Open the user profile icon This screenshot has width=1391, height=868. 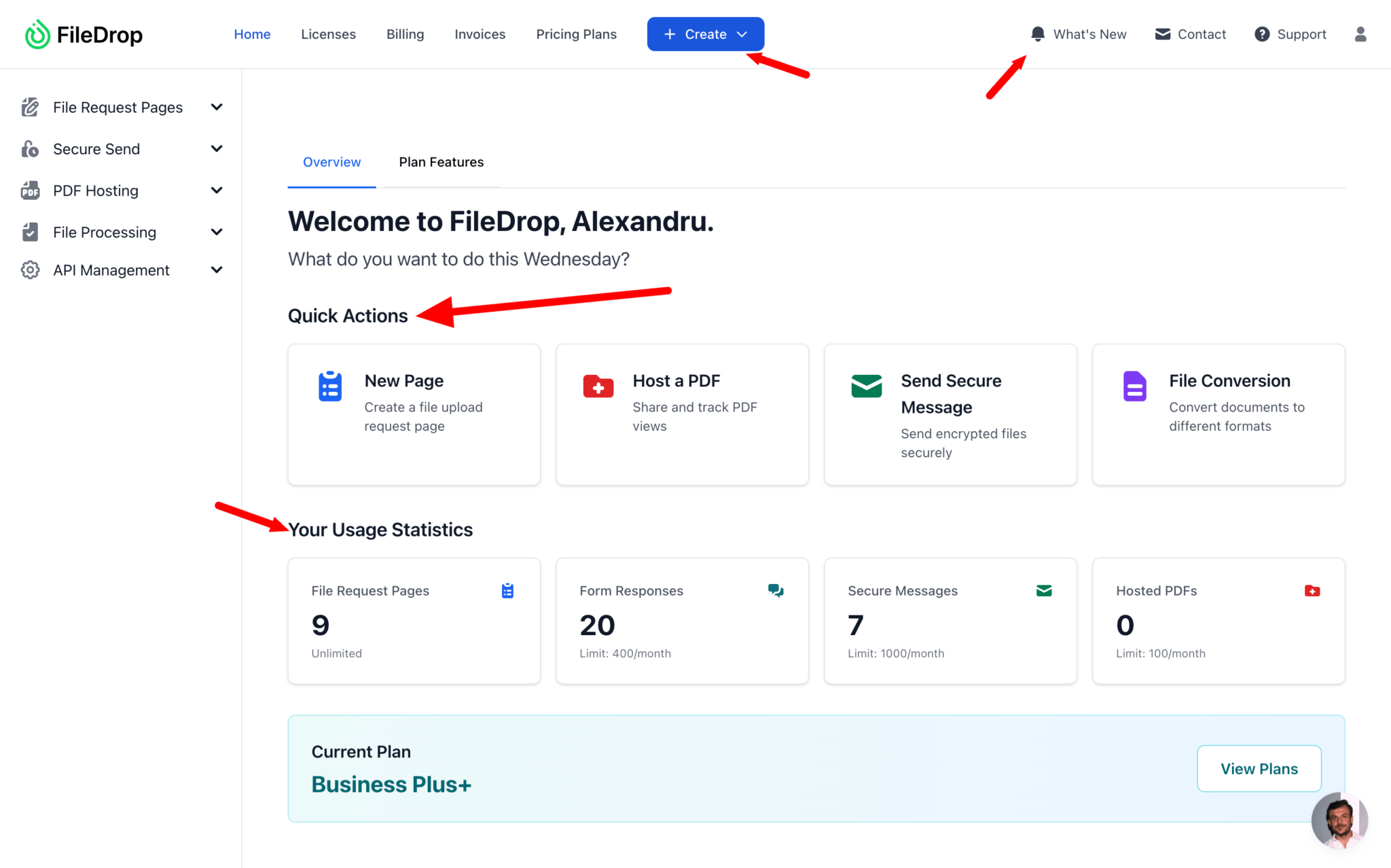pos(1360,34)
